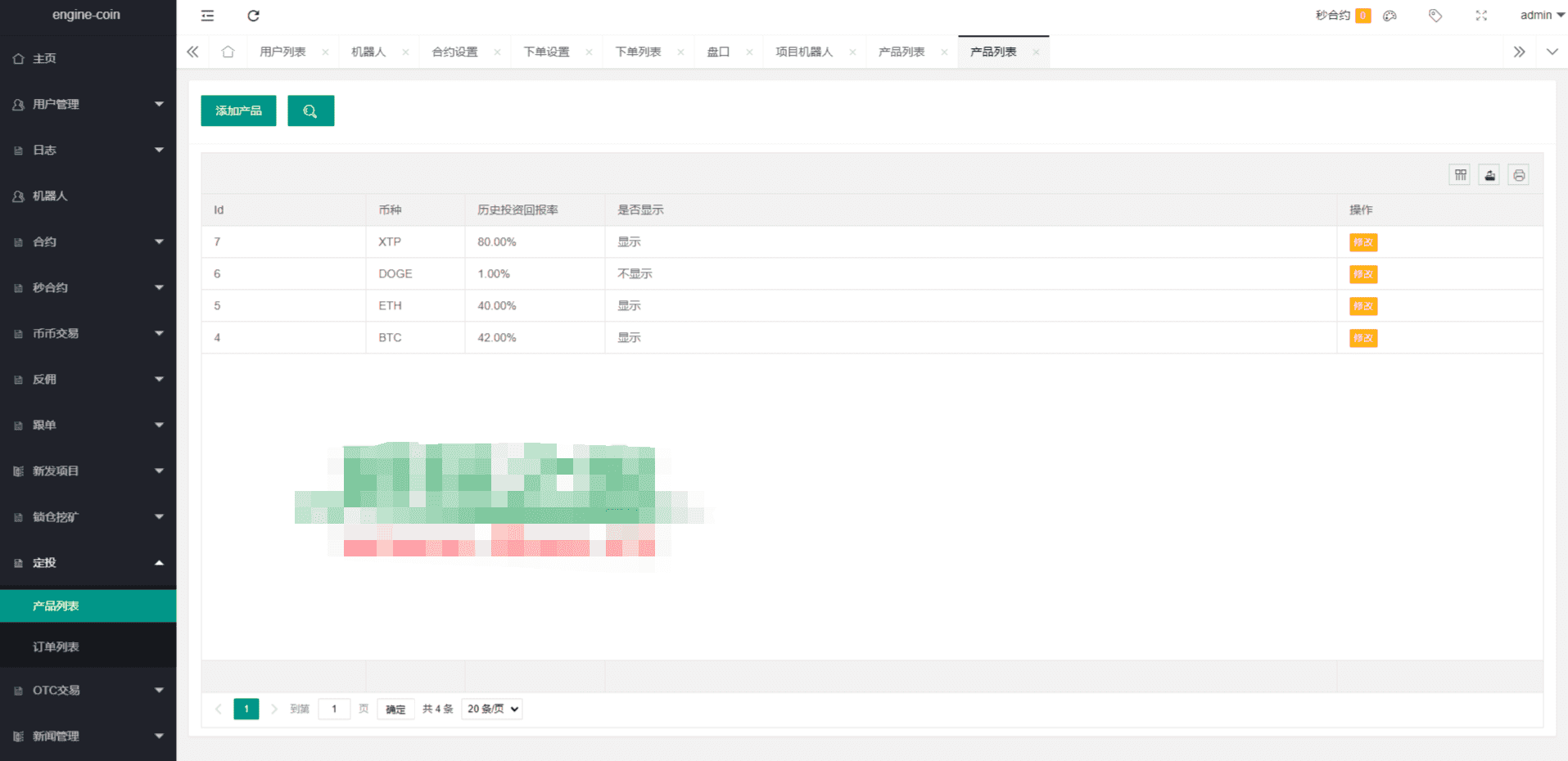1568x761 pixels.
Task: Click the tag note icon in header
Action: pyautogui.click(x=1435, y=16)
